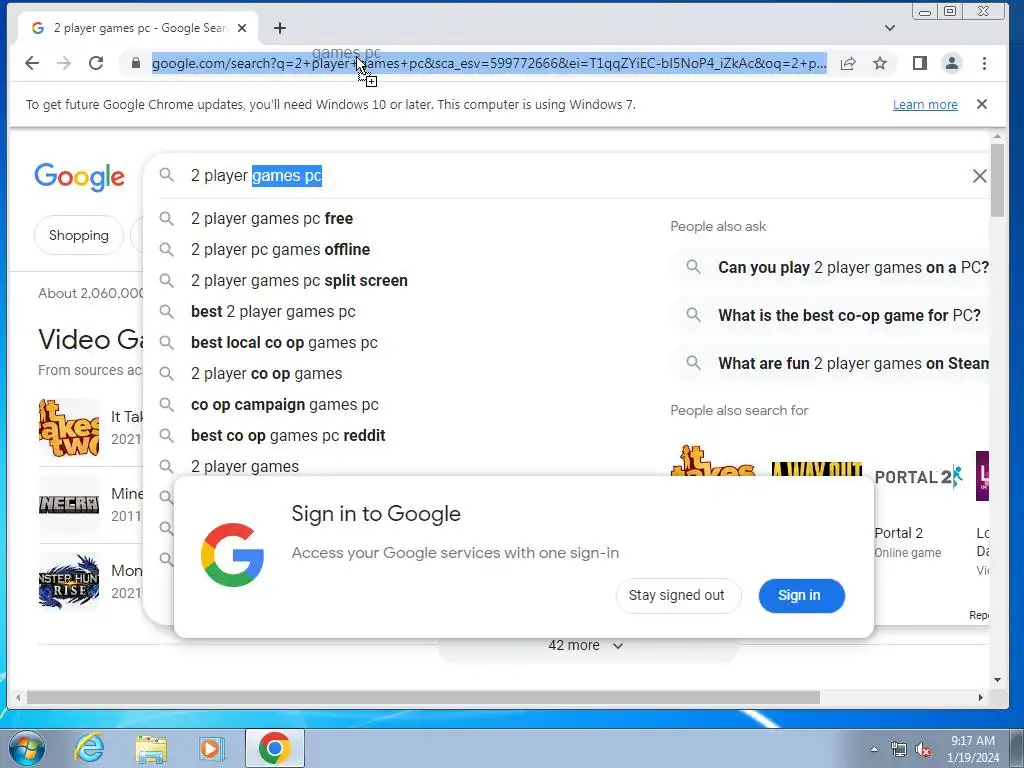1024x768 pixels.
Task: Clear the search box with the X icon
Action: click(x=979, y=176)
